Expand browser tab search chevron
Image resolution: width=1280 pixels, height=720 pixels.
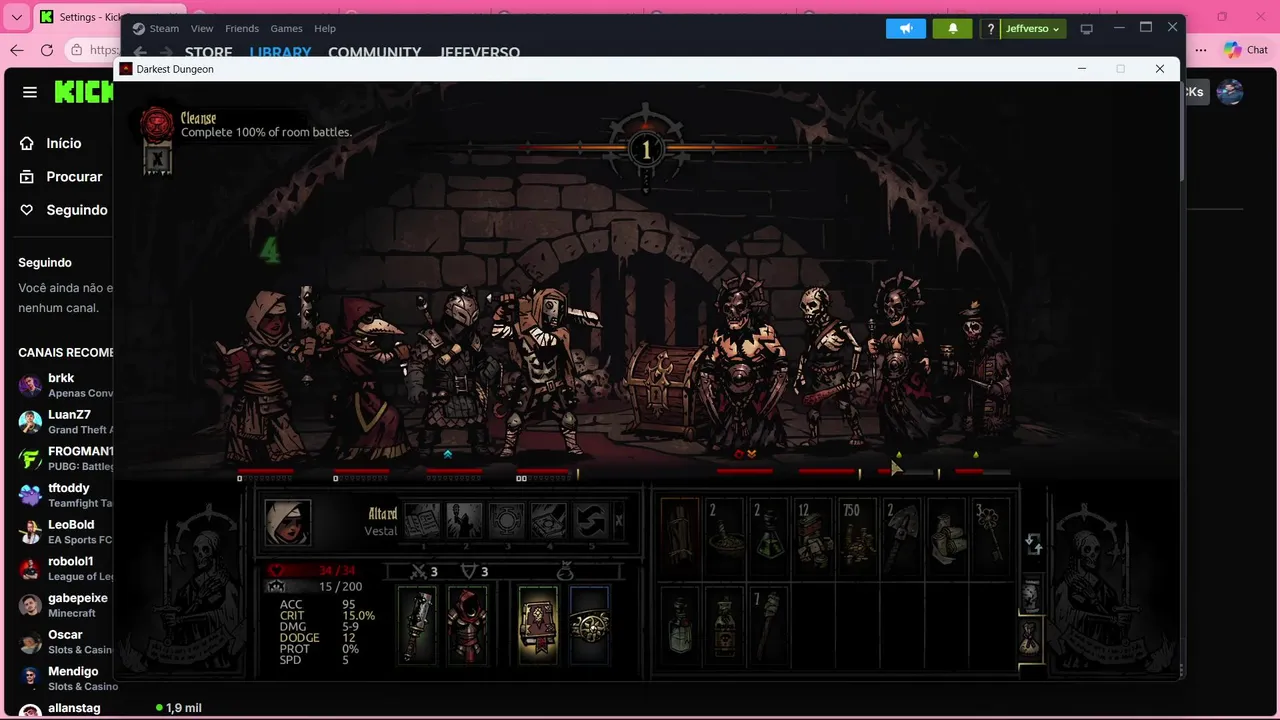point(16,17)
